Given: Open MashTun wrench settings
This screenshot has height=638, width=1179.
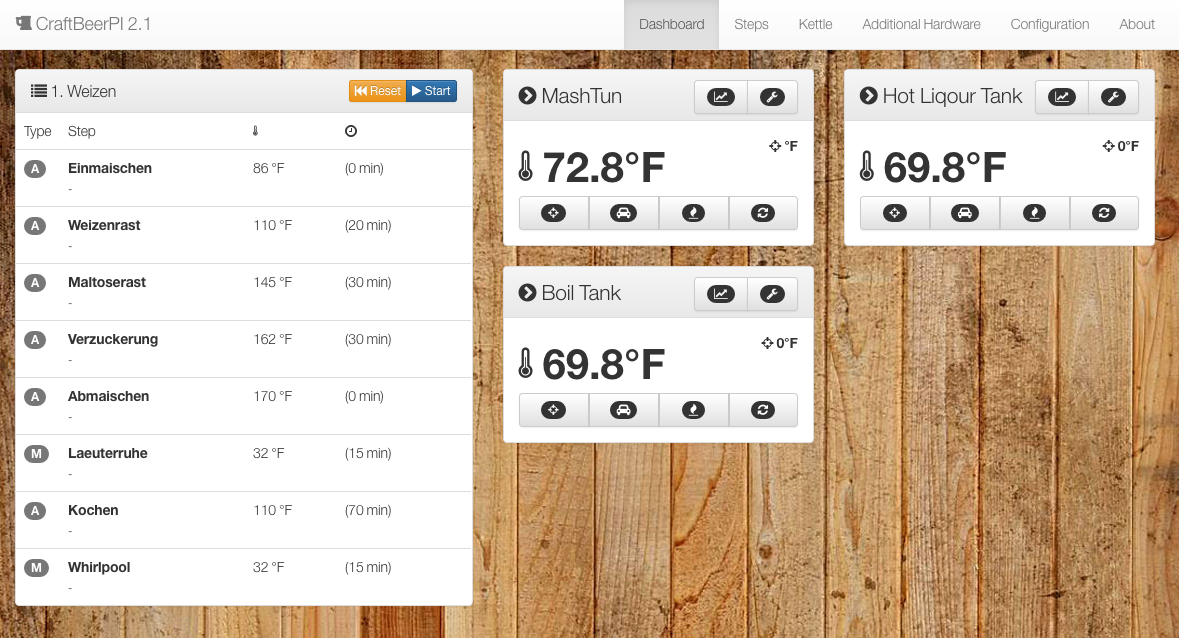Looking at the screenshot, I should point(772,97).
